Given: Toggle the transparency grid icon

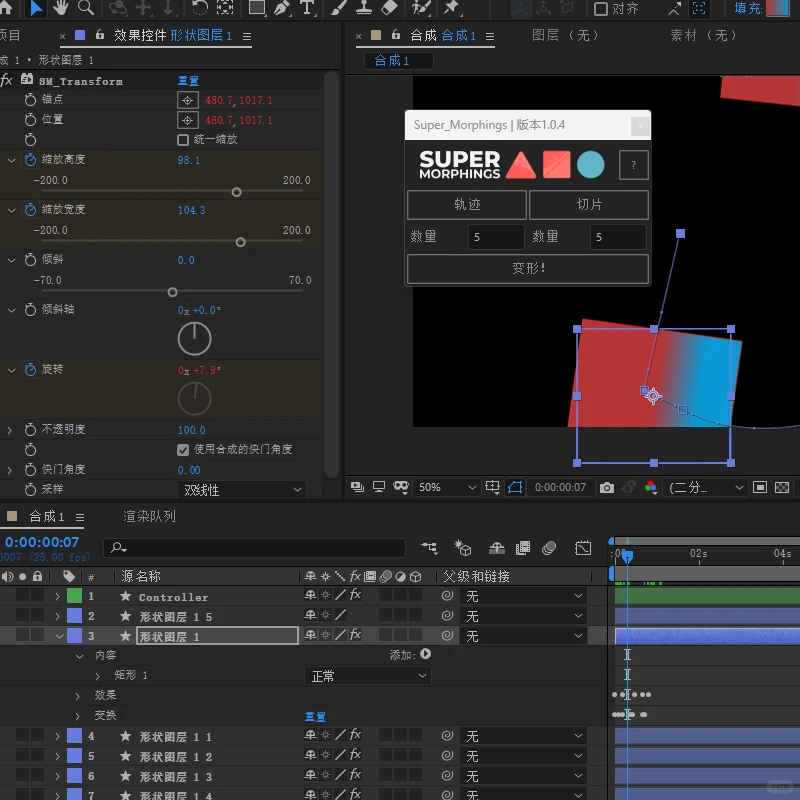Looking at the screenshot, I should [x=782, y=488].
